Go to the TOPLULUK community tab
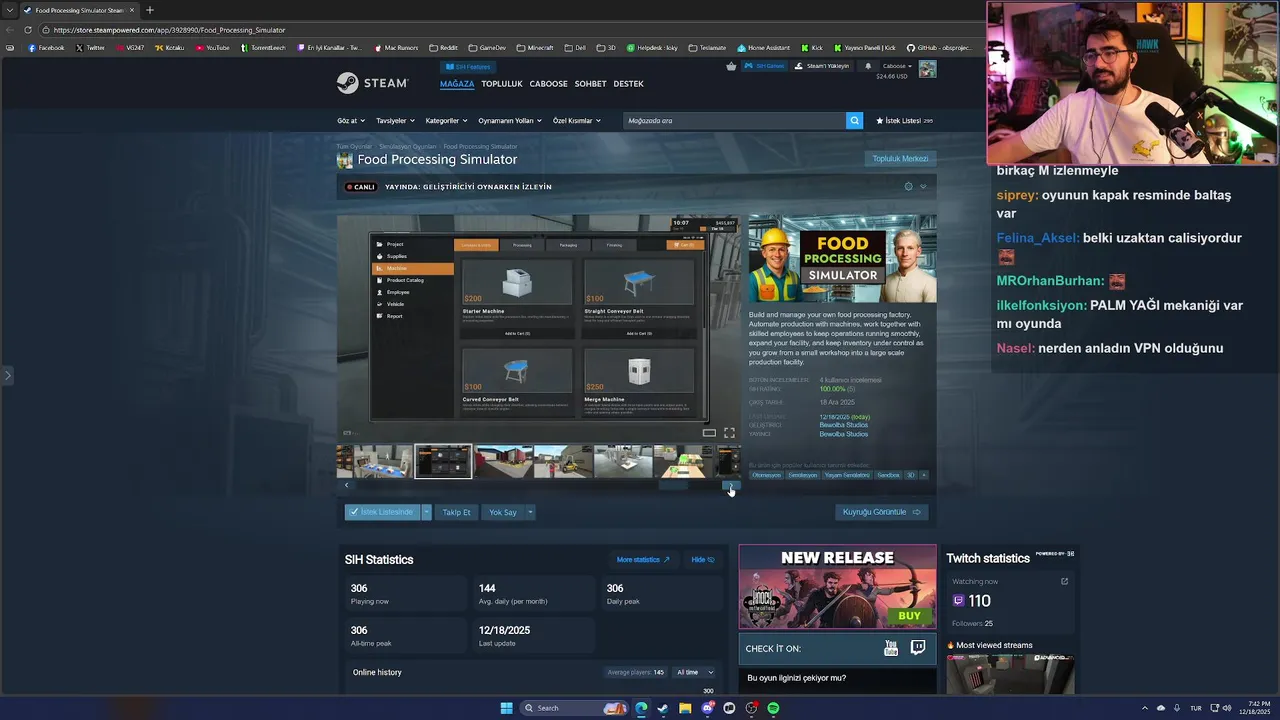The image size is (1280, 720). coord(502,84)
